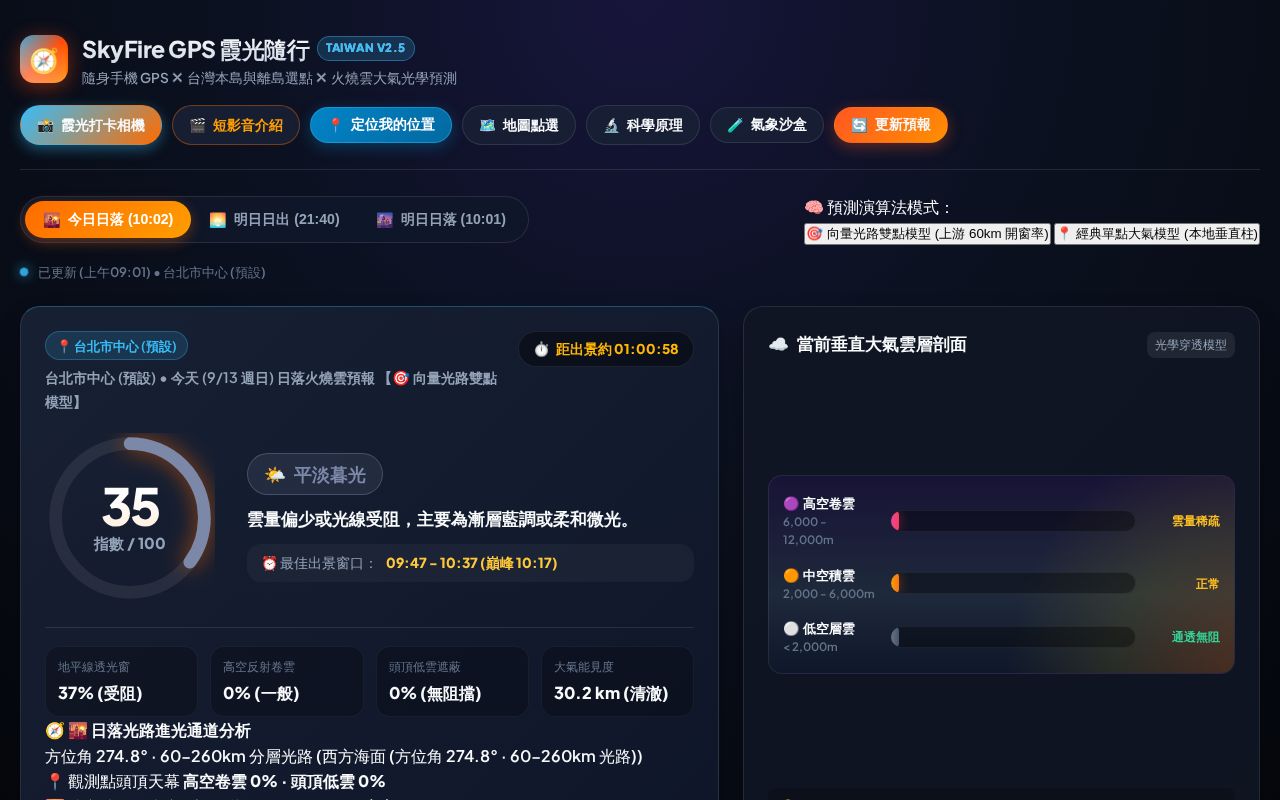Choose 向量光路雙點模型 algorithm mode
This screenshot has height=800, width=1280.
[927, 234]
